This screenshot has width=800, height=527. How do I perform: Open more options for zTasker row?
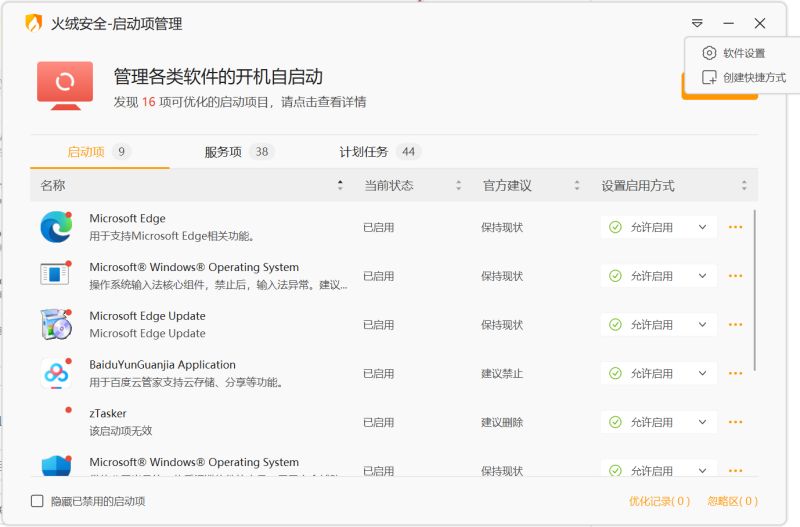735,422
